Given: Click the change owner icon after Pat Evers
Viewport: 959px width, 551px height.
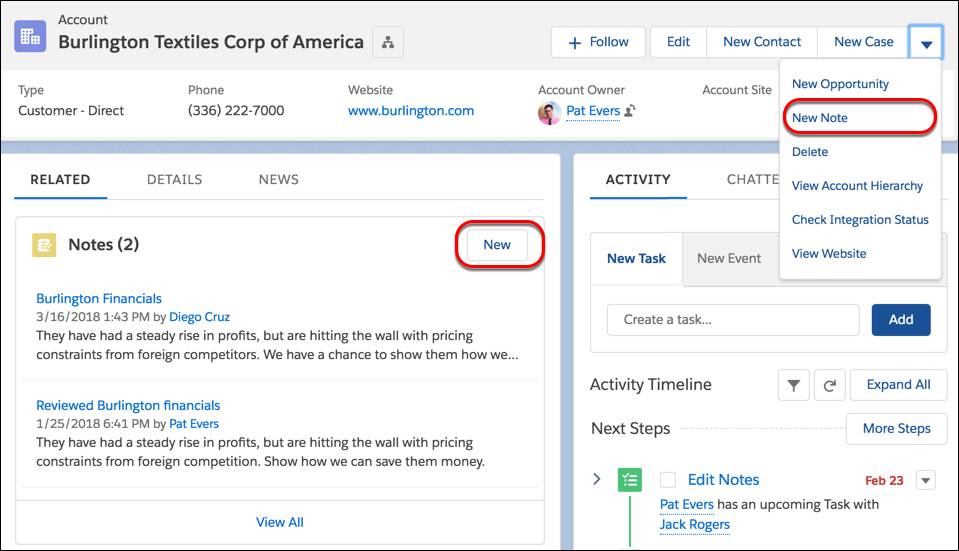Looking at the screenshot, I should pos(630,111).
